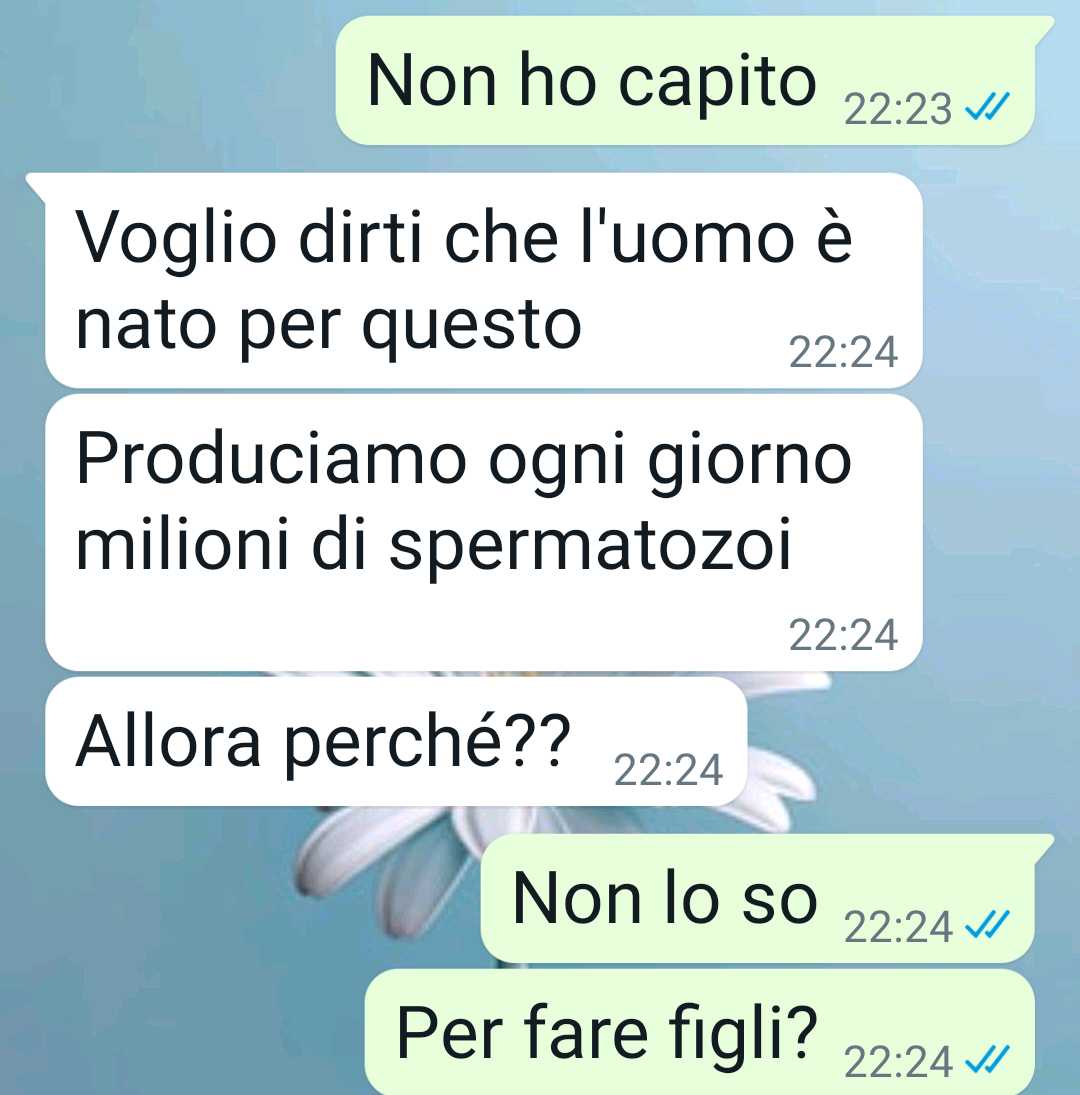Select timestamp under 'milioni di spermatozoi'
Screen dimensions: 1080x1095
[x=843, y=635]
